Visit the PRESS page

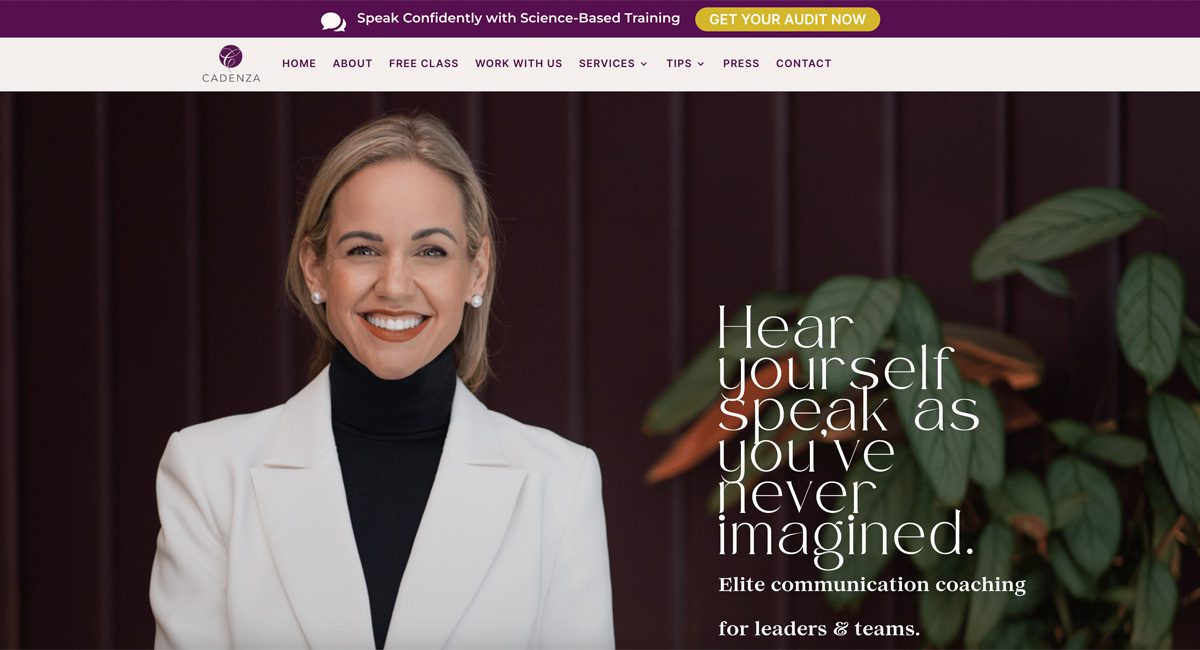[741, 63]
